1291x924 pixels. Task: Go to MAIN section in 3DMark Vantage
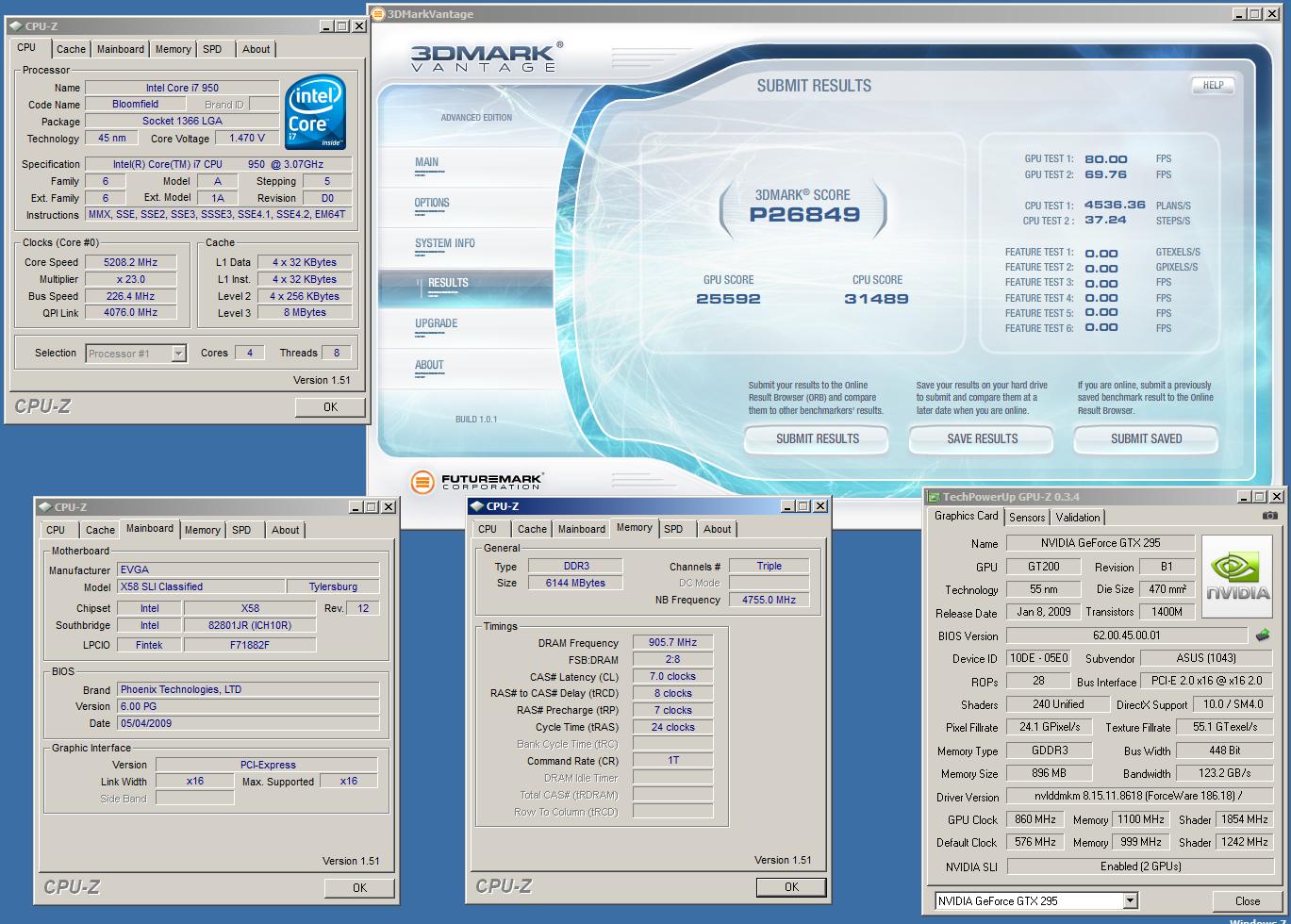click(x=426, y=162)
